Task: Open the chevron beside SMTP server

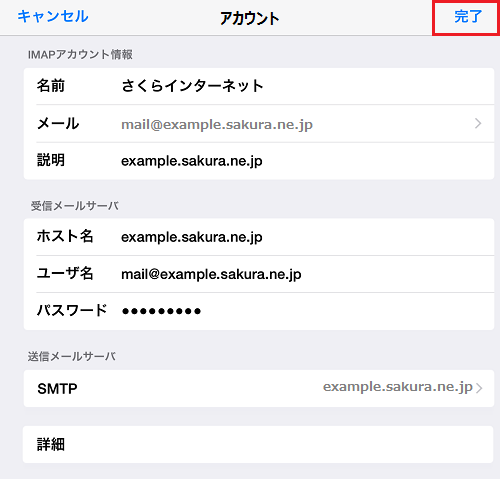Action: (479, 388)
